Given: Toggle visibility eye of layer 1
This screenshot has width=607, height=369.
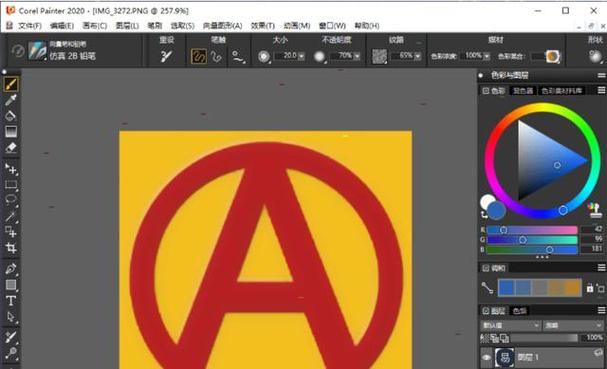Looking at the screenshot, I should [486, 357].
